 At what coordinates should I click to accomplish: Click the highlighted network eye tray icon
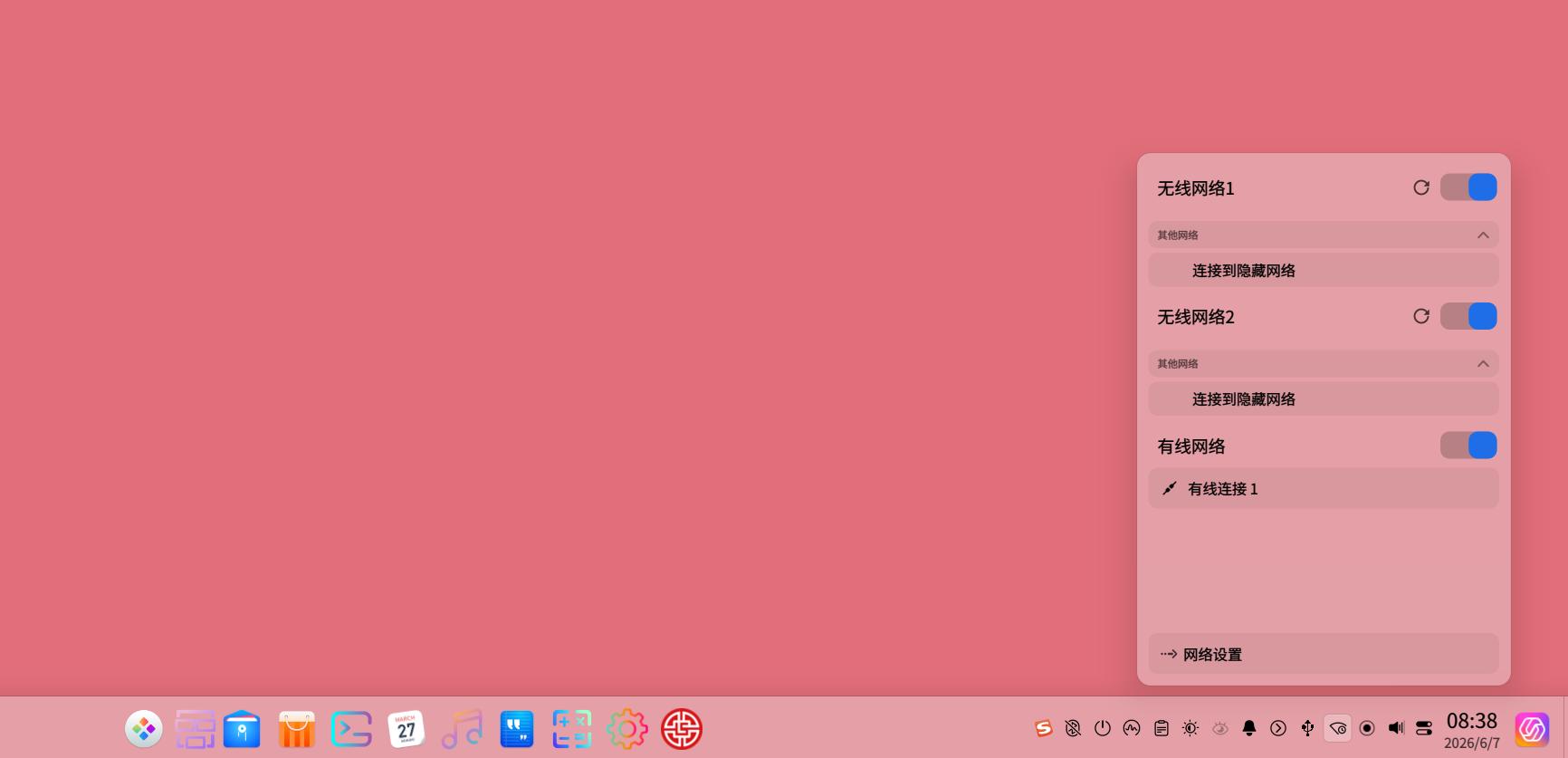[1337, 728]
